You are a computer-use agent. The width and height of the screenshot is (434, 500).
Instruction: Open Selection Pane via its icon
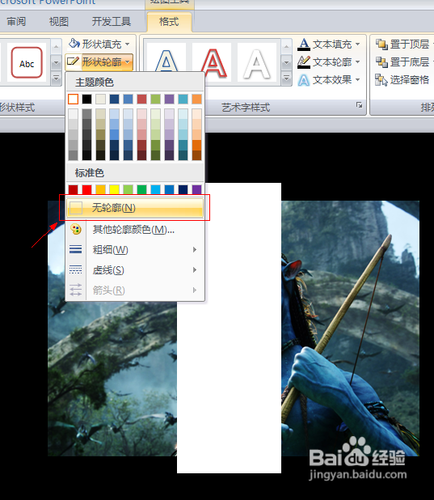tap(382, 80)
